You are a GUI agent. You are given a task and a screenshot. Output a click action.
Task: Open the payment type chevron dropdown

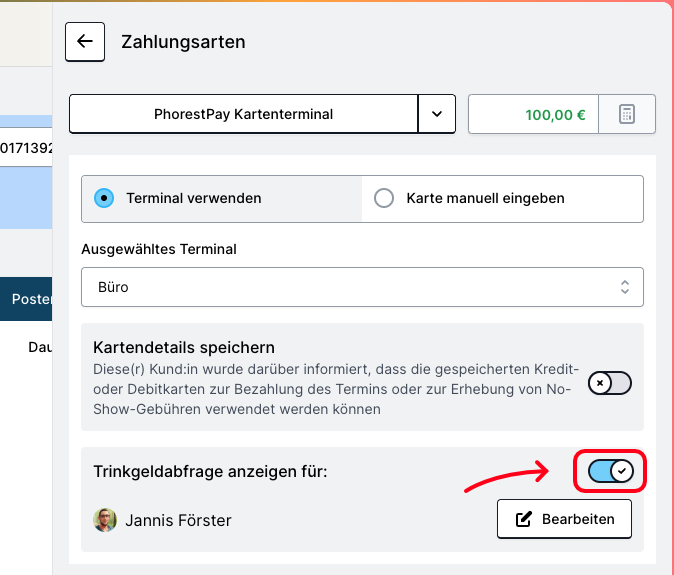coord(437,114)
